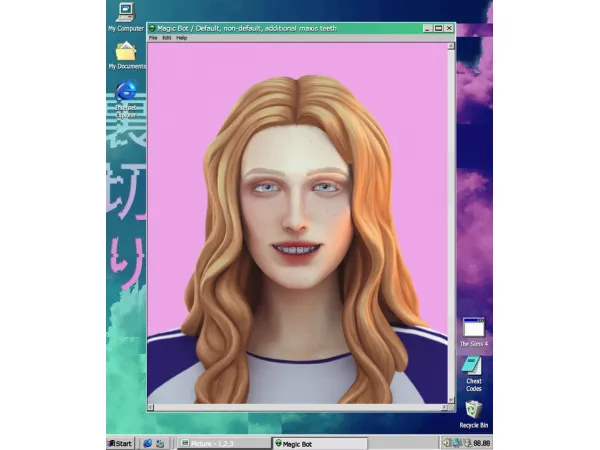Click the vertical scrollbar down arrow
Image resolution: width=600 pixels, height=450 pixels.
coord(451,400)
